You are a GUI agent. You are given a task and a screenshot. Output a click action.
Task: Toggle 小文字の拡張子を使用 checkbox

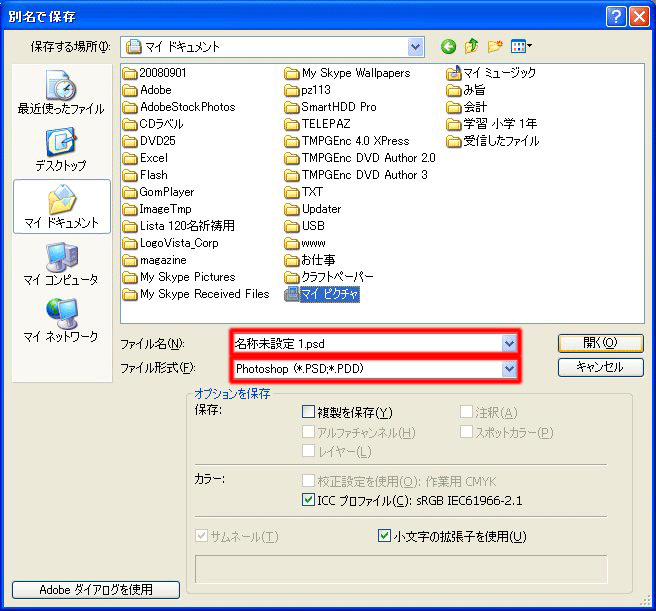(x=384, y=535)
